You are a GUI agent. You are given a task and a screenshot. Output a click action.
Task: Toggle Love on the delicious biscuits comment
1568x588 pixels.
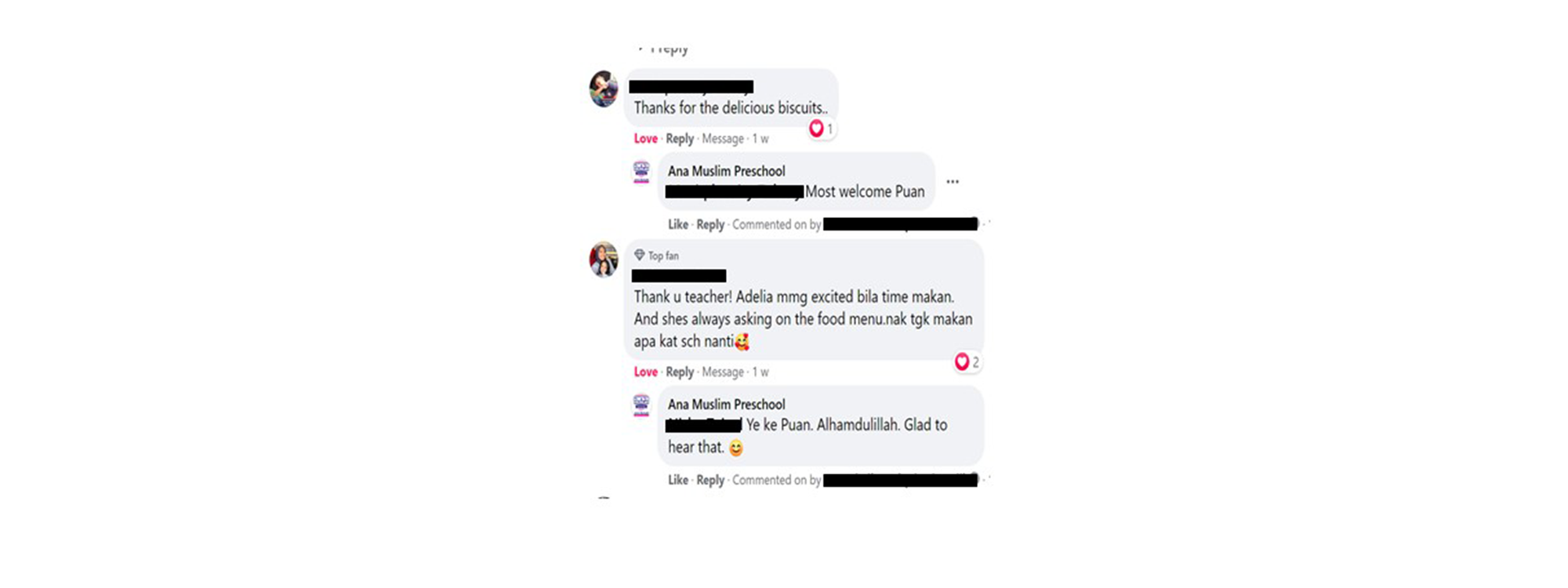point(645,139)
